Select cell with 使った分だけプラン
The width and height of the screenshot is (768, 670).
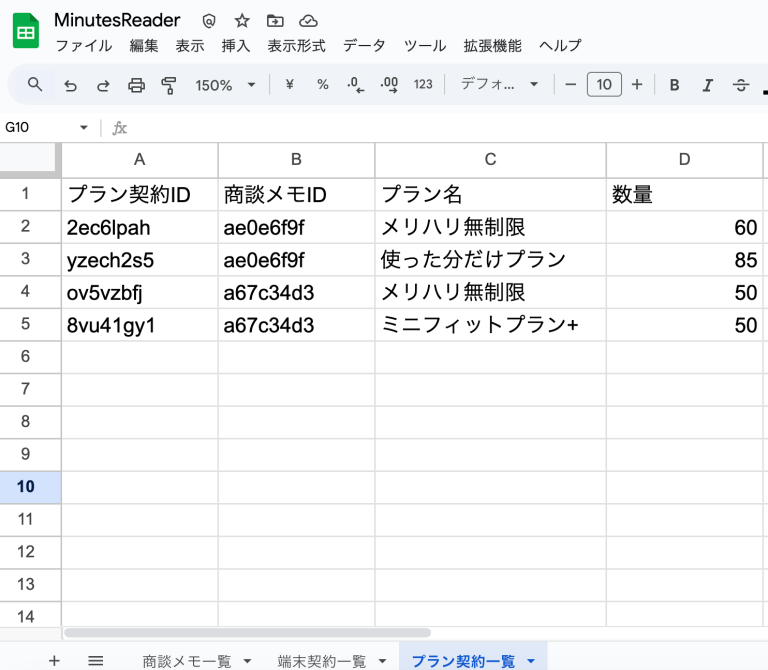490,260
